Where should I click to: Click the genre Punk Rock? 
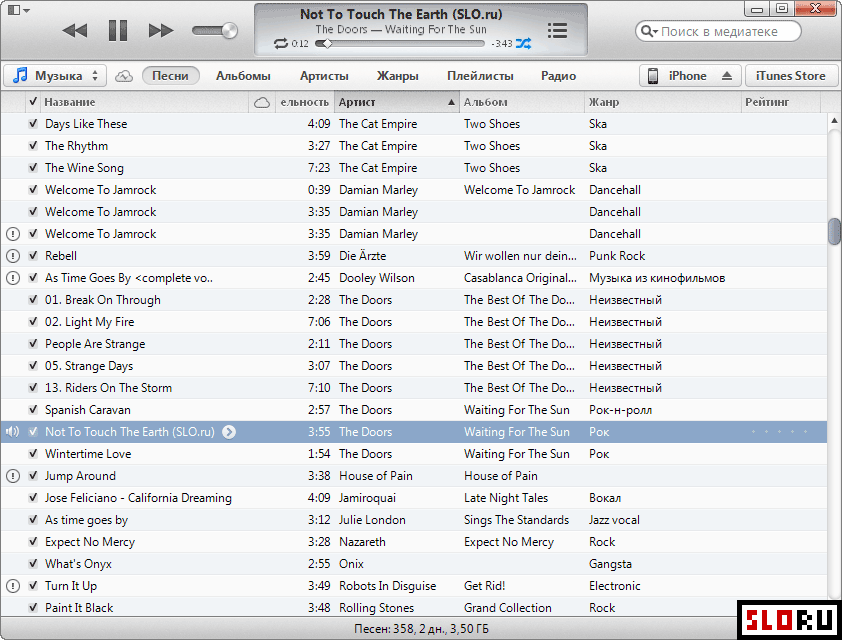617,256
